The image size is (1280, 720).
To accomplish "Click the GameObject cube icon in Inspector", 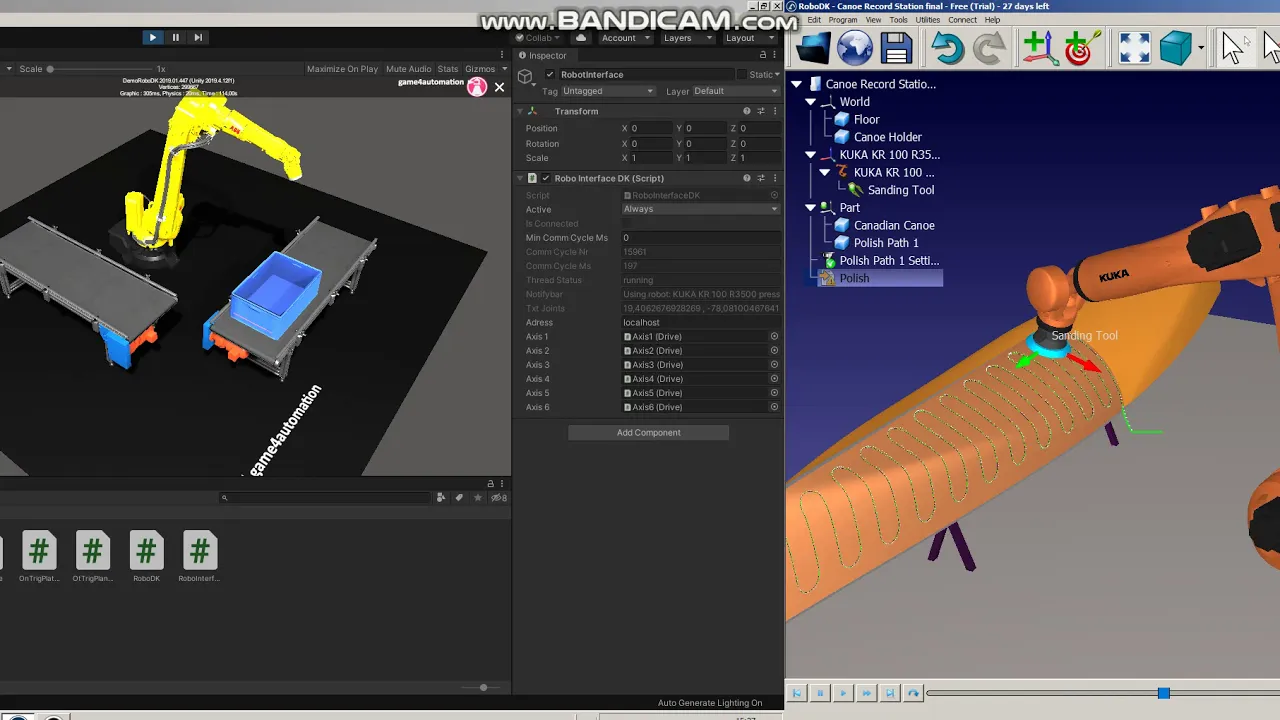I will pos(526,76).
